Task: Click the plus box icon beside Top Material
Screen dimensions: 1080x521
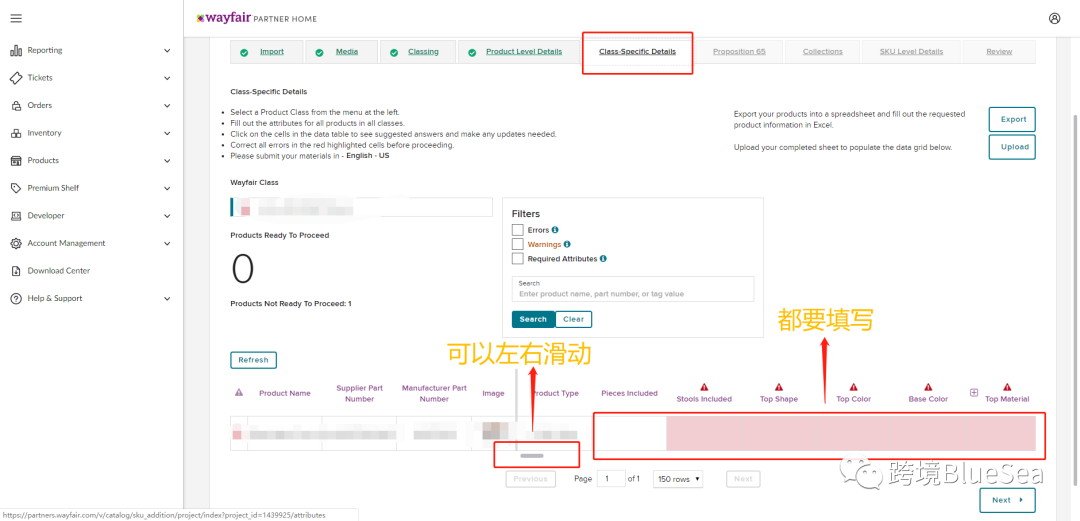Action: 974,392
